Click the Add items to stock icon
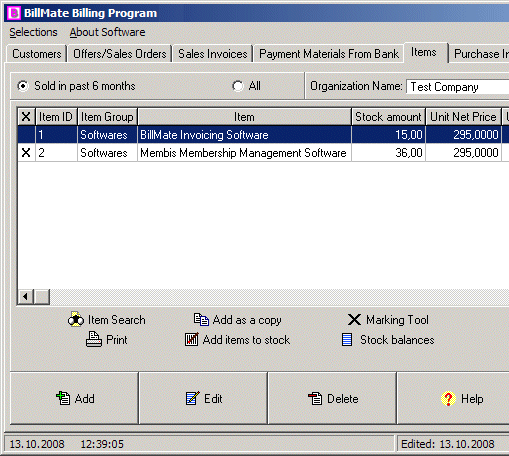Screen dimensions: 509x456 [192, 339]
